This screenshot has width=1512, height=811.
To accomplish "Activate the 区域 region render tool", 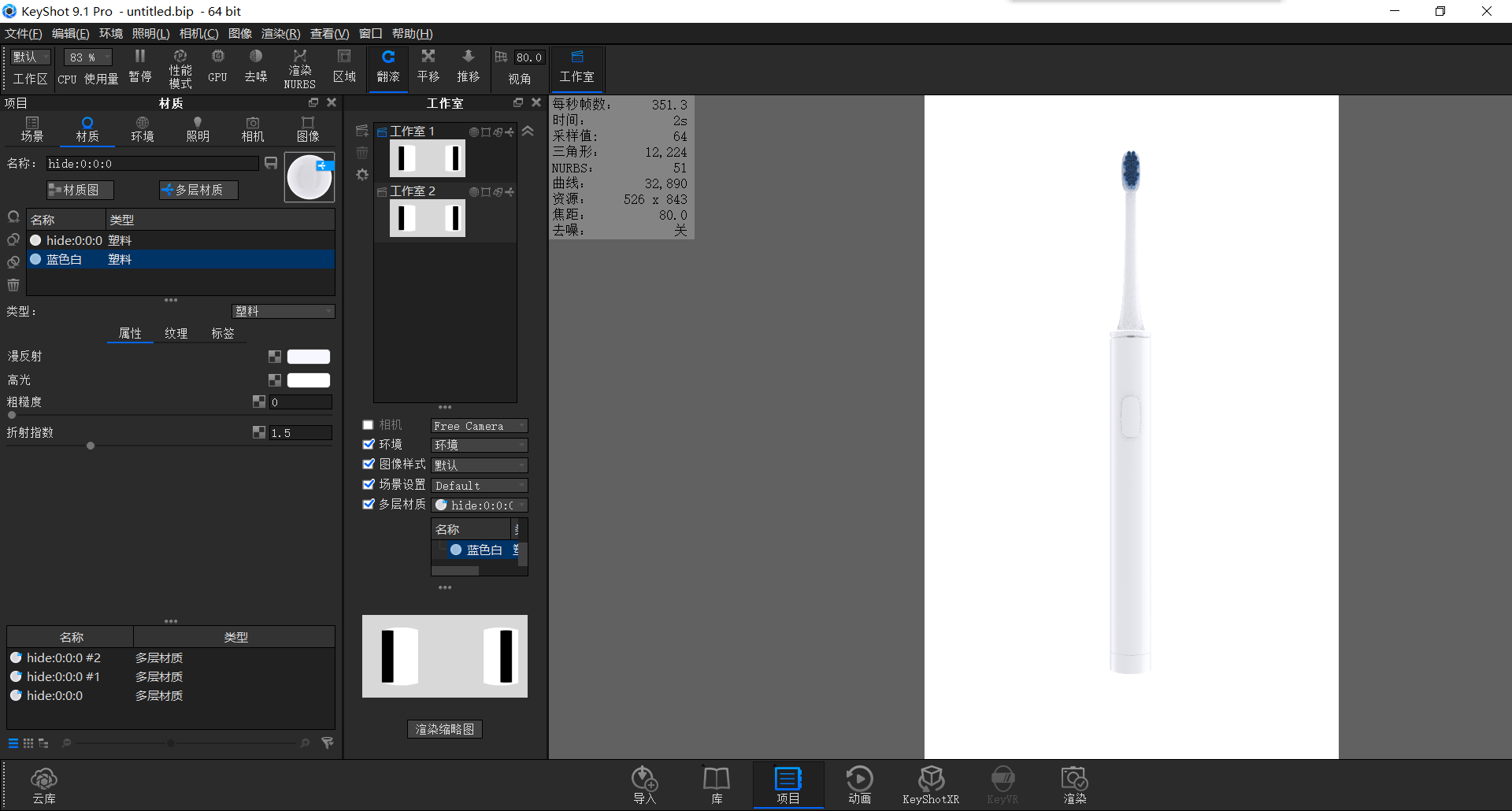I will point(343,67).
